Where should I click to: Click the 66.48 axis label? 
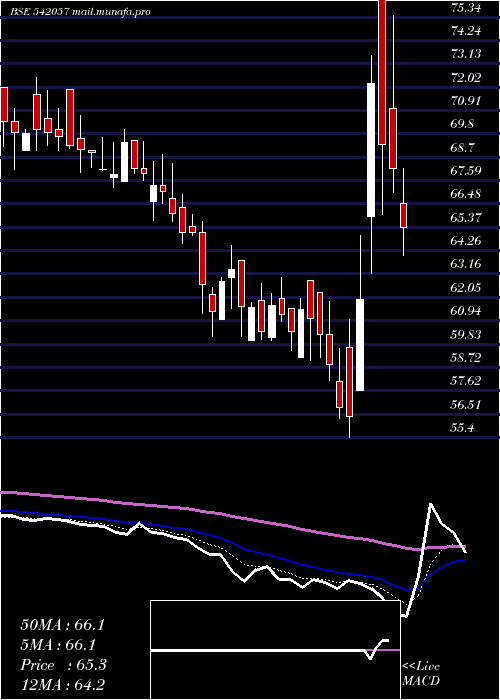(466, 194)
